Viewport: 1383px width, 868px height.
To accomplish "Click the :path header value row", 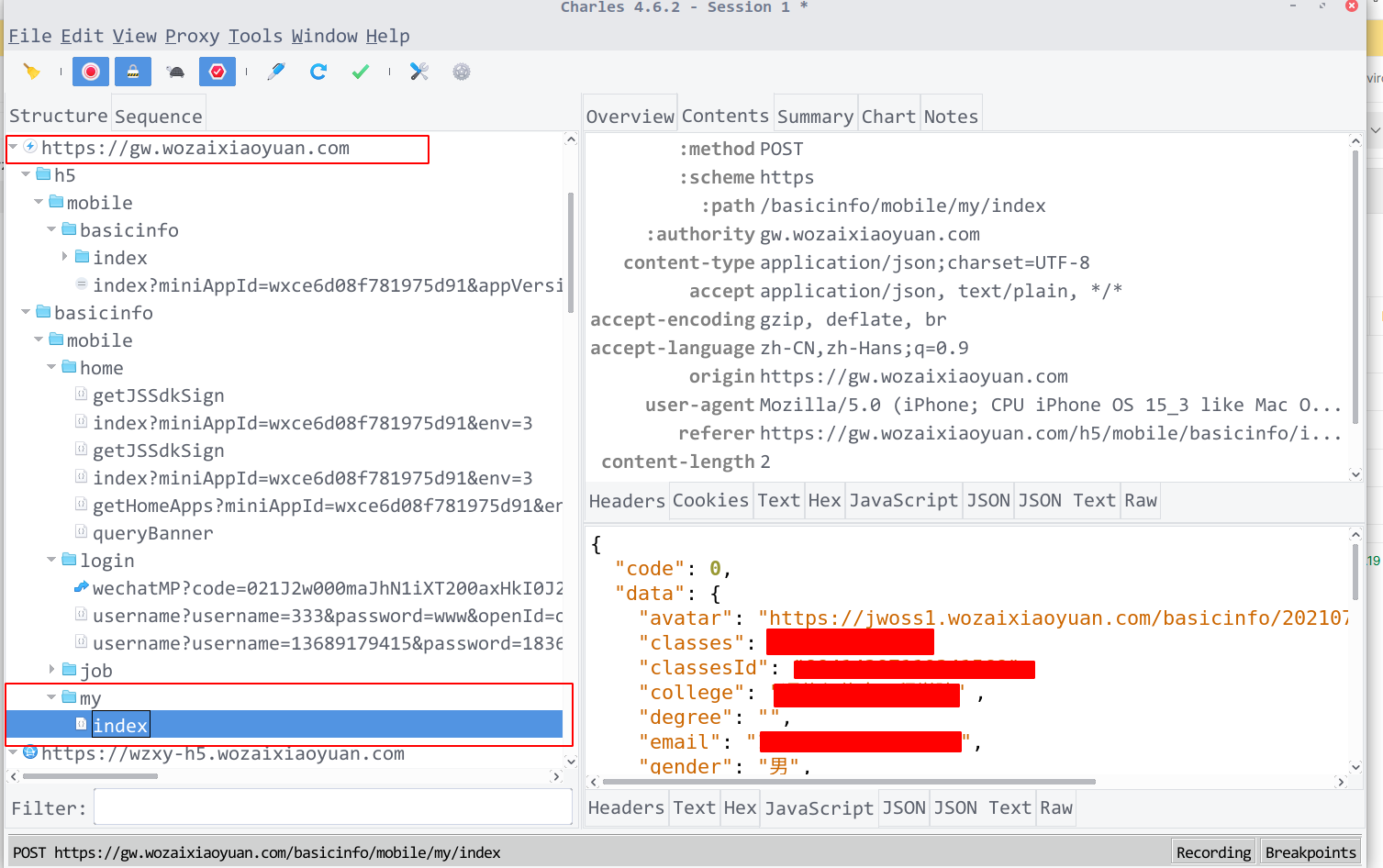I will pyautogui.click(x=903, y=206).
